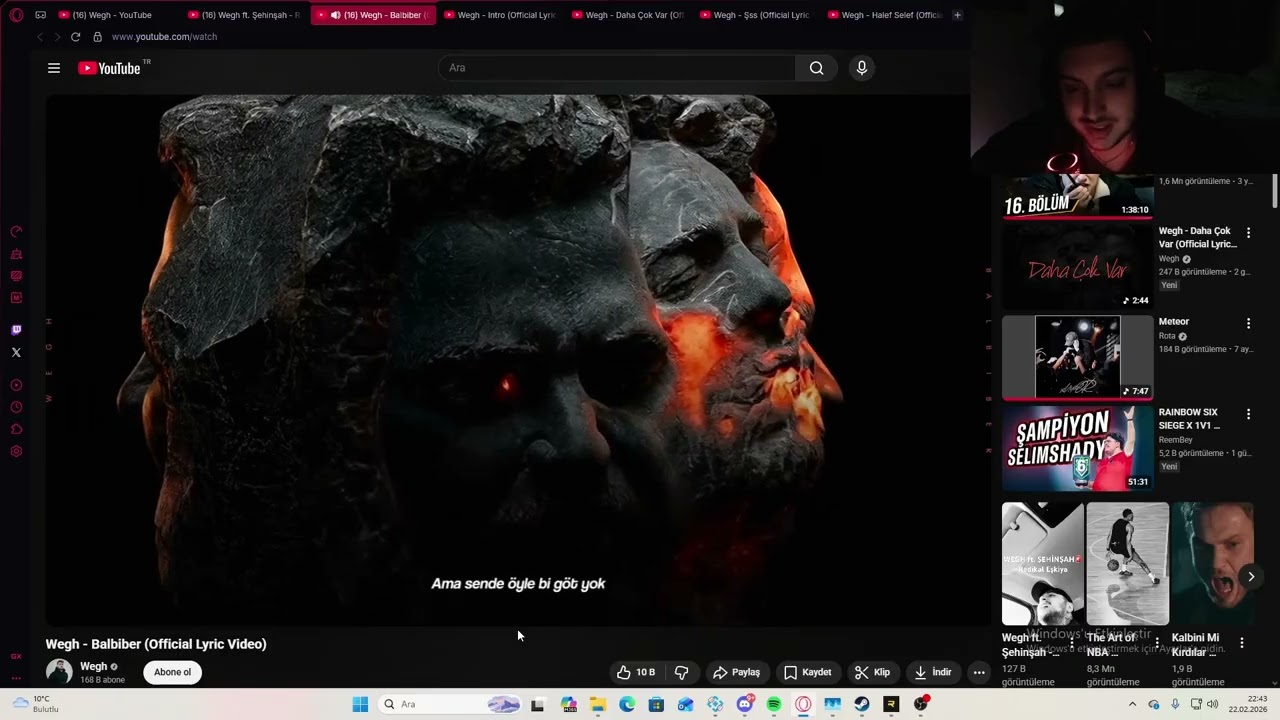Click the site security padlock icon

pos(97,37)
